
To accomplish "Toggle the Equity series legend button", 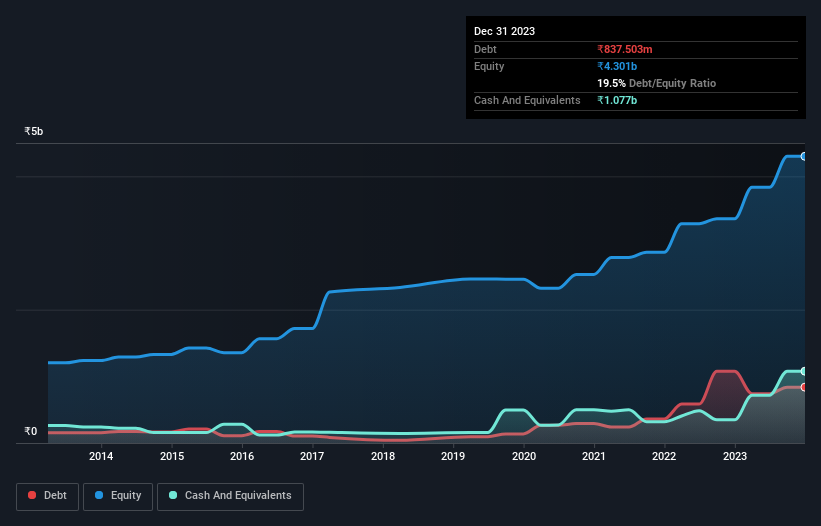I will pyautogui.click(x=118, y=496).
